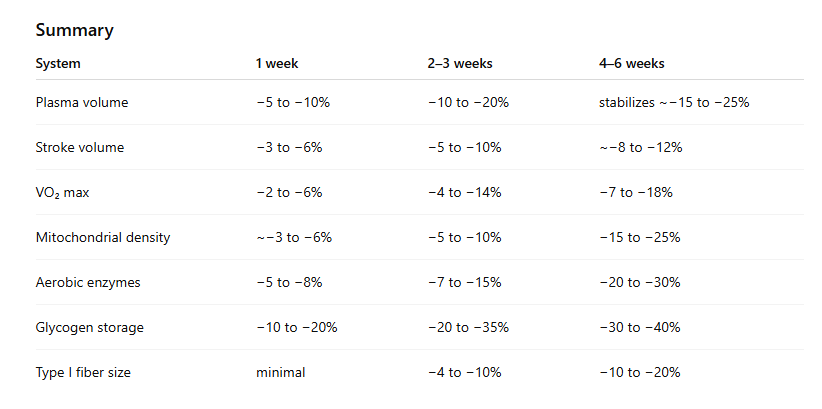Select the '~−8 to −12%' stroke volume cell

click(641, 147)
